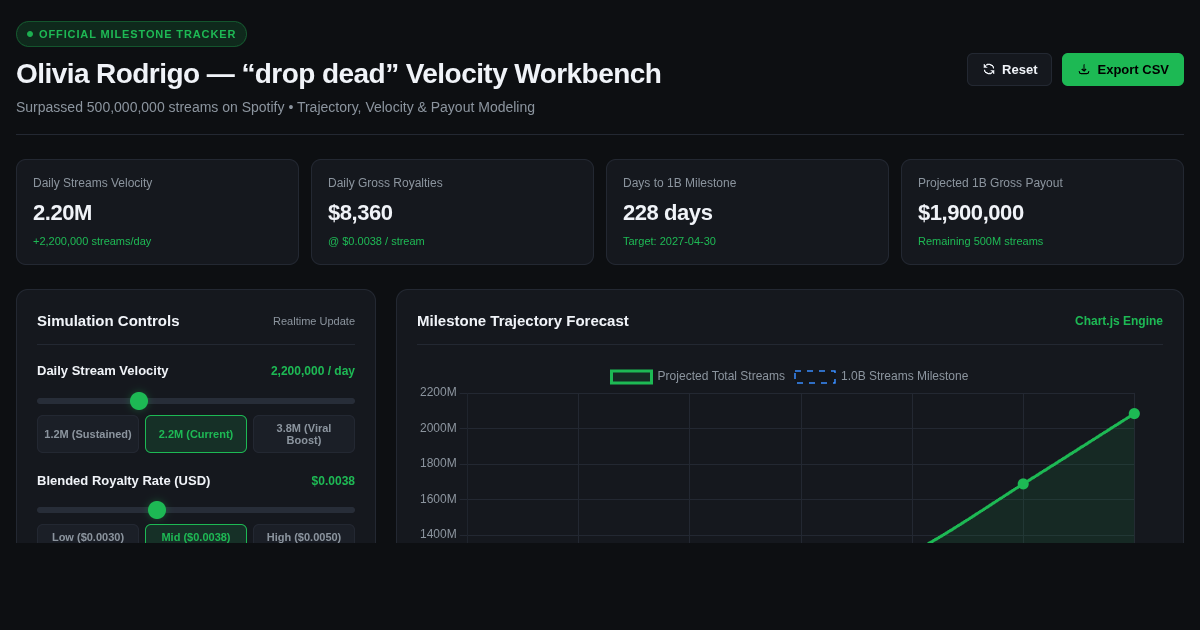Image resolution: width=1200 pixels, height=630 pixels.
Task: Click the $0.0038 royalty rate readout
Action: tap(333, 481)
